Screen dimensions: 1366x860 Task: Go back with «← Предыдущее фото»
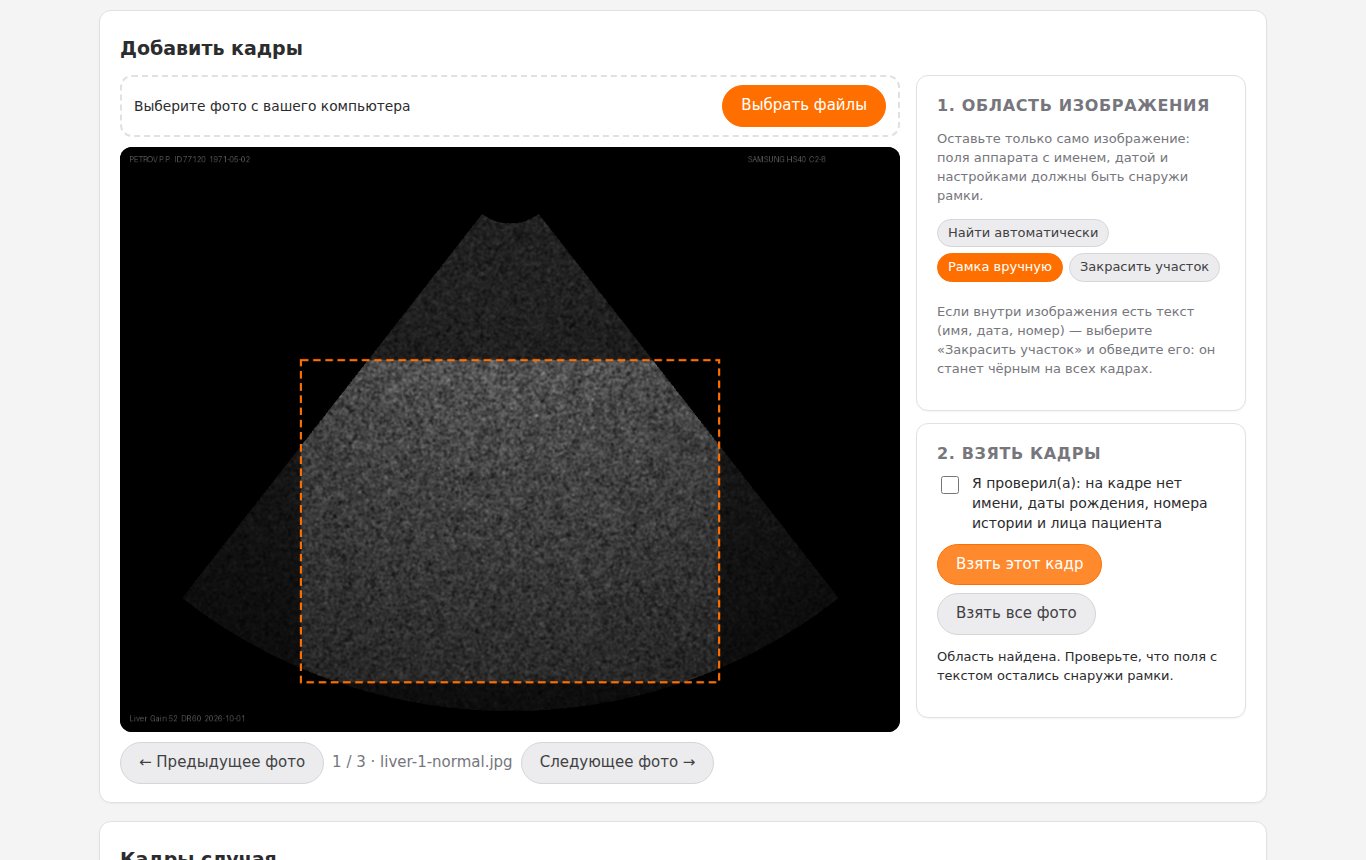tap(222, 762)
